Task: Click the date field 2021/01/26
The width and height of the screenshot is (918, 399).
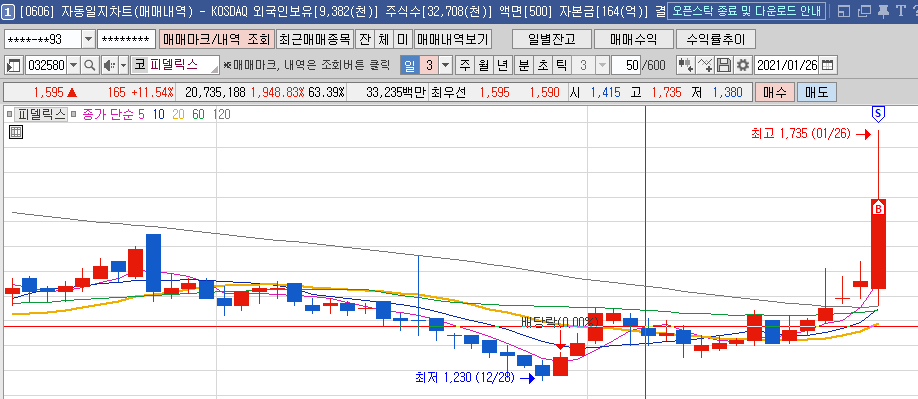Action: (x=787, y=65)
